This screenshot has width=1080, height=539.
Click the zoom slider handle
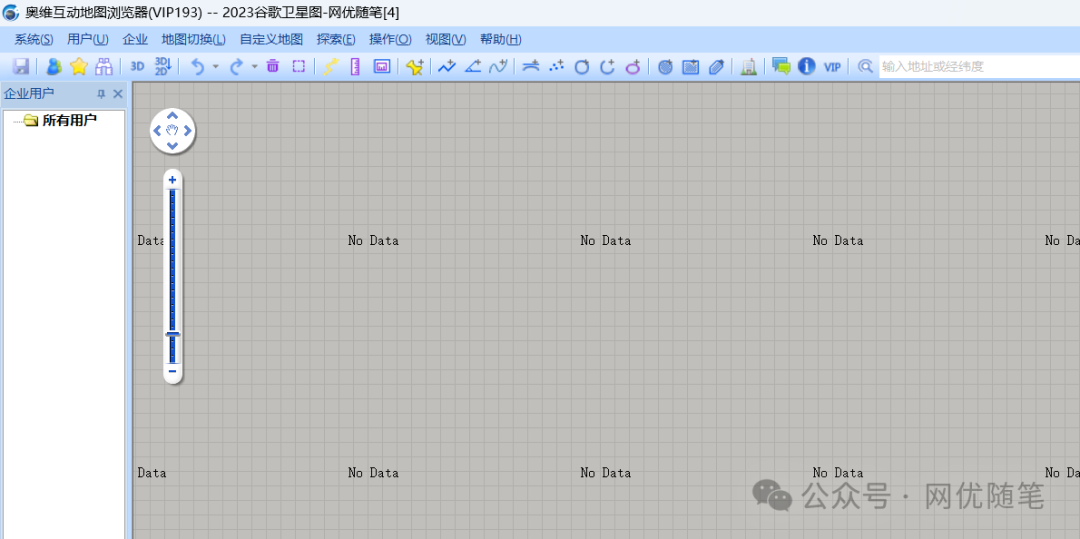click(172, 334)
